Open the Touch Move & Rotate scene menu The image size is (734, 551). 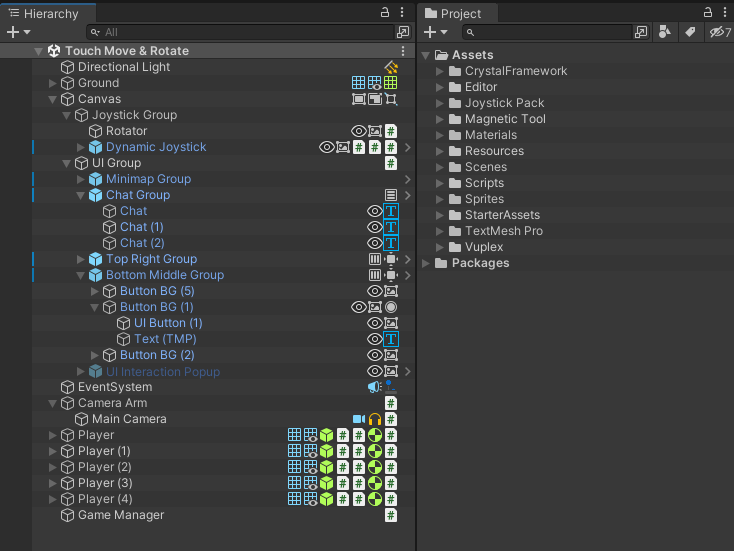403,51
